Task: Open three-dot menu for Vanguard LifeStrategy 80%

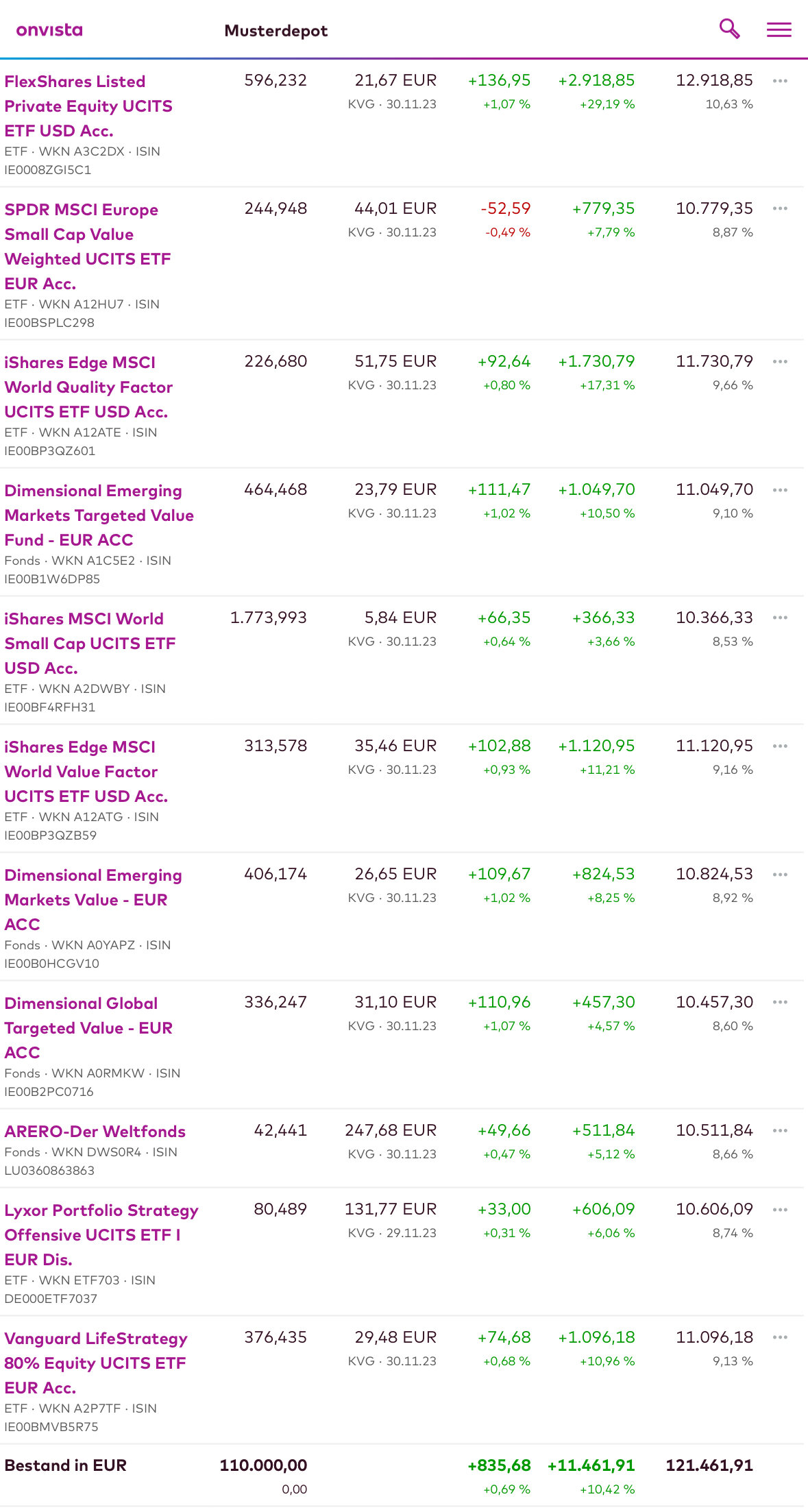Action: [x=780, y=1337]
